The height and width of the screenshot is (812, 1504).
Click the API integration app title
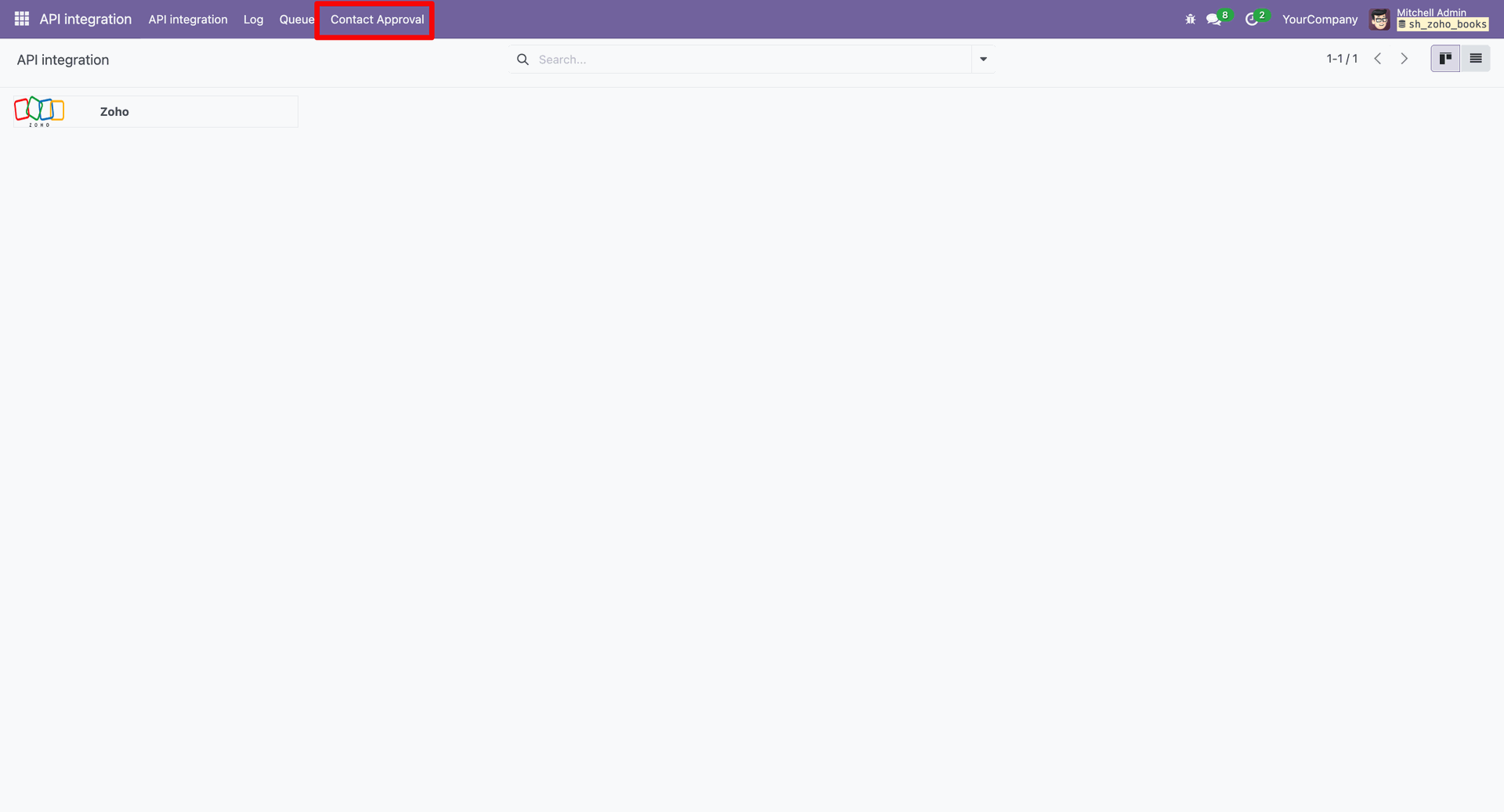(x=85, y=20)
